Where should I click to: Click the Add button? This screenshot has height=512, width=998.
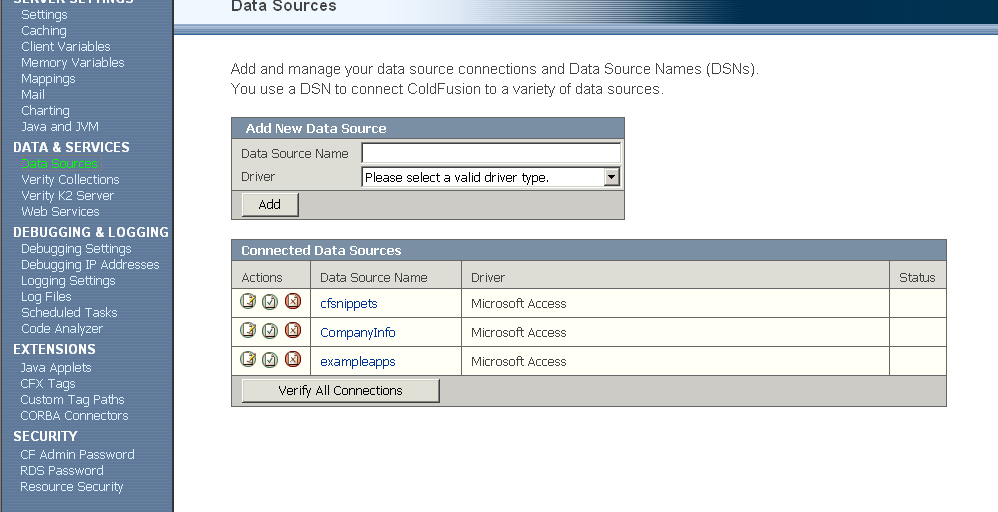(270, 204)
